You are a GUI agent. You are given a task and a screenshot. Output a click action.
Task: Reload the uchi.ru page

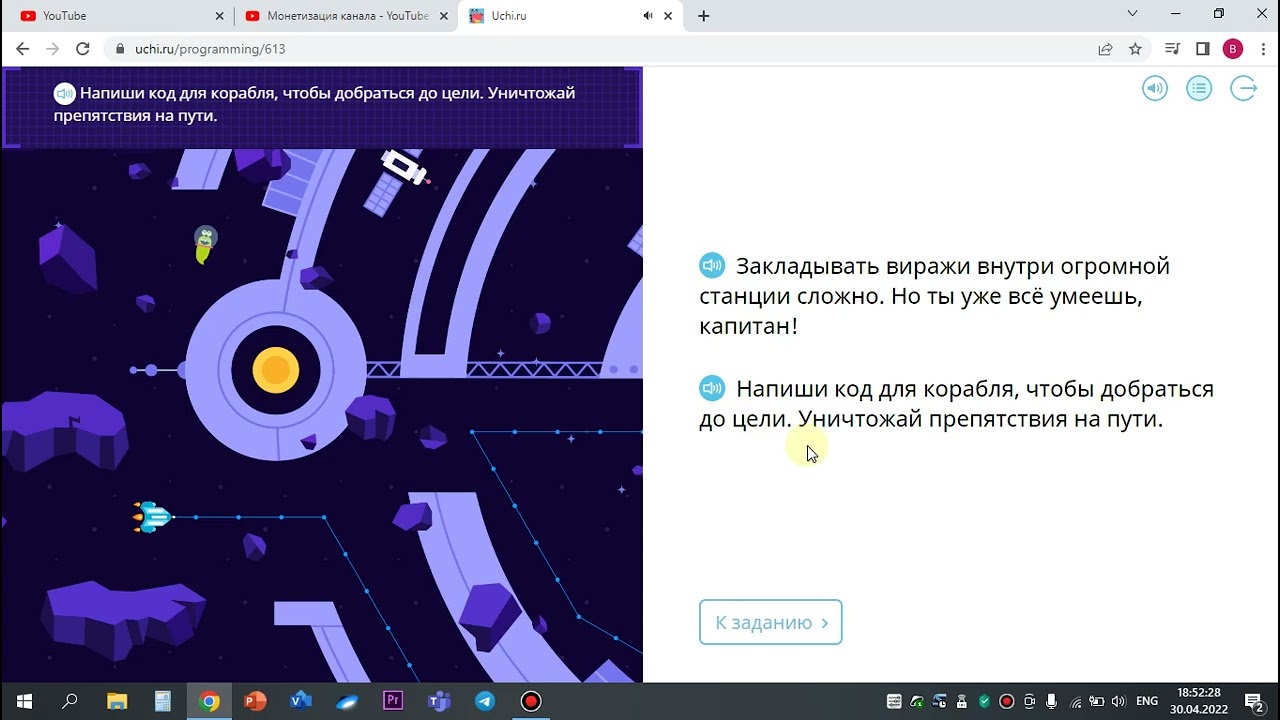[83, 49]
